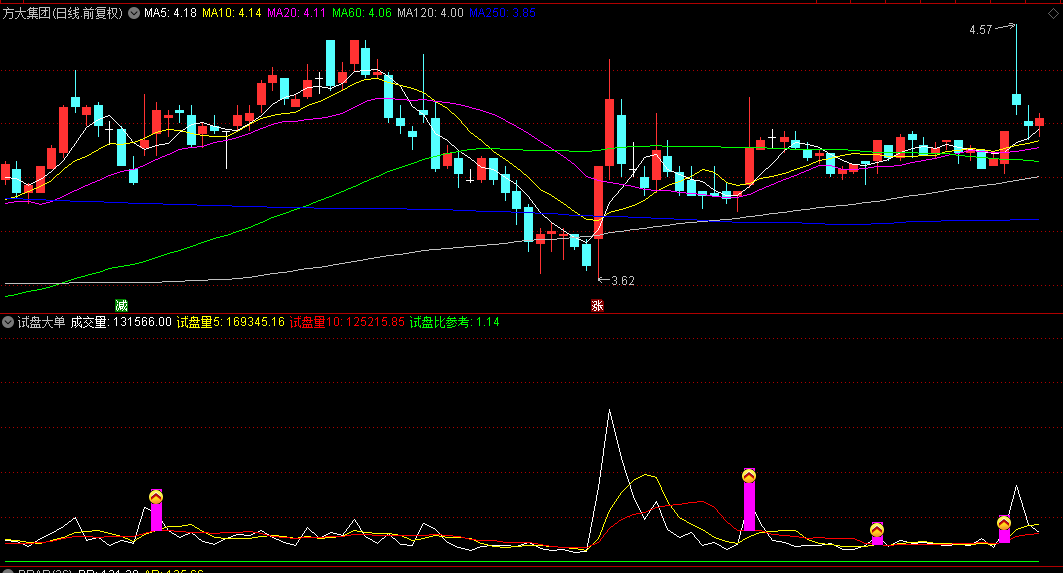
Task: Select the MA10: 4.14 moving average label
Action: 232,13
